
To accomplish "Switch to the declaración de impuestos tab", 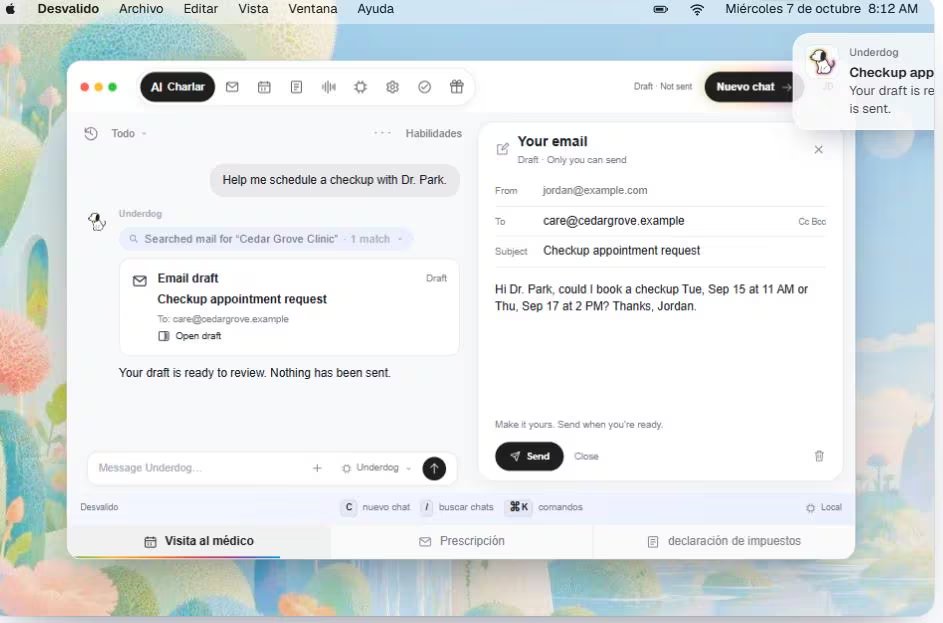I will [724, 541].
